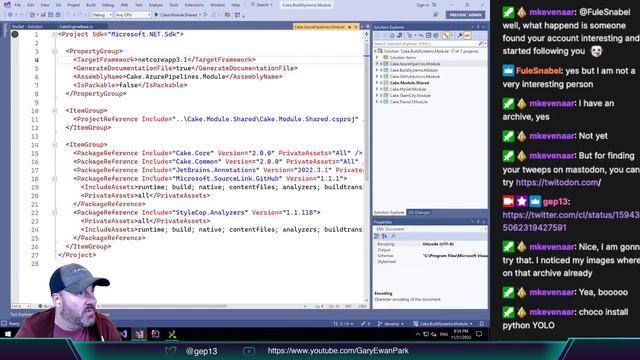The width and height of the screenshot is (640, 360).
Task: Open the Test menu
Action: tap(139, 5)
